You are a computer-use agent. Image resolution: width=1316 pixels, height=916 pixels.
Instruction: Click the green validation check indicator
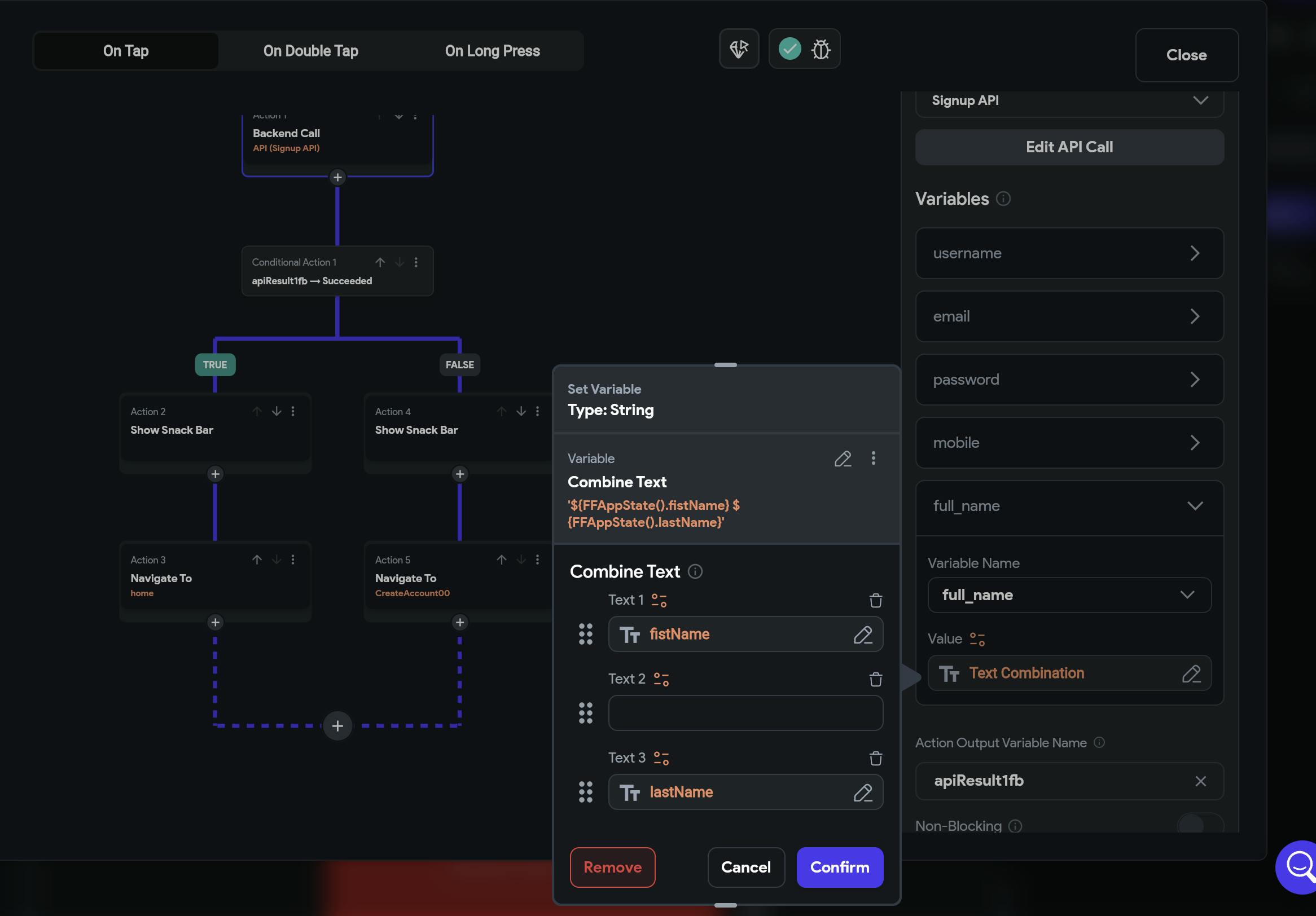(789, 49)
